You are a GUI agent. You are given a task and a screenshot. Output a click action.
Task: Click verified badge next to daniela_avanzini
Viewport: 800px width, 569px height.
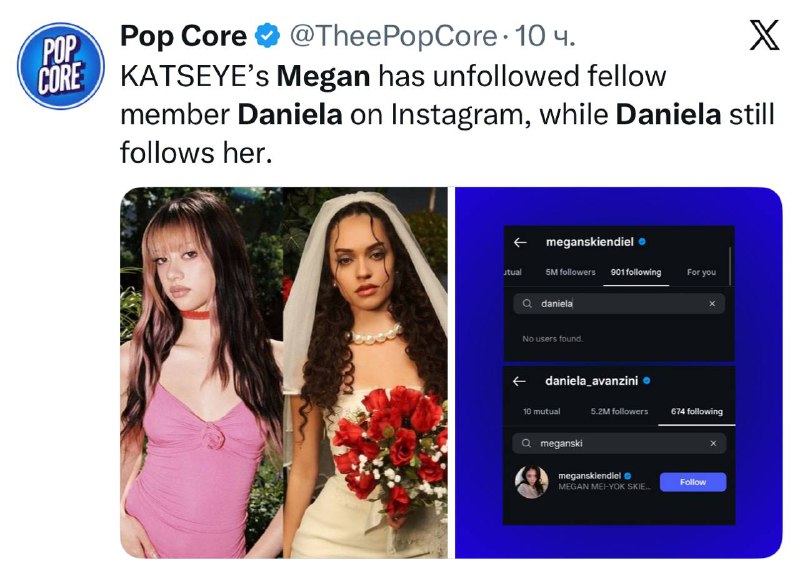click(647, 381)
